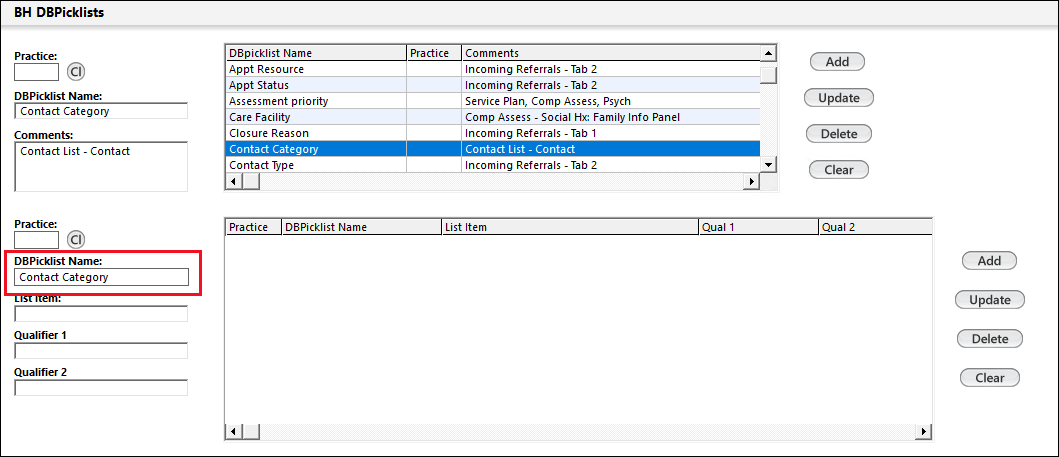The width and height of the screenshot is (1059, 457).
Task: Click the List Item column header
Action: (569, 227)
